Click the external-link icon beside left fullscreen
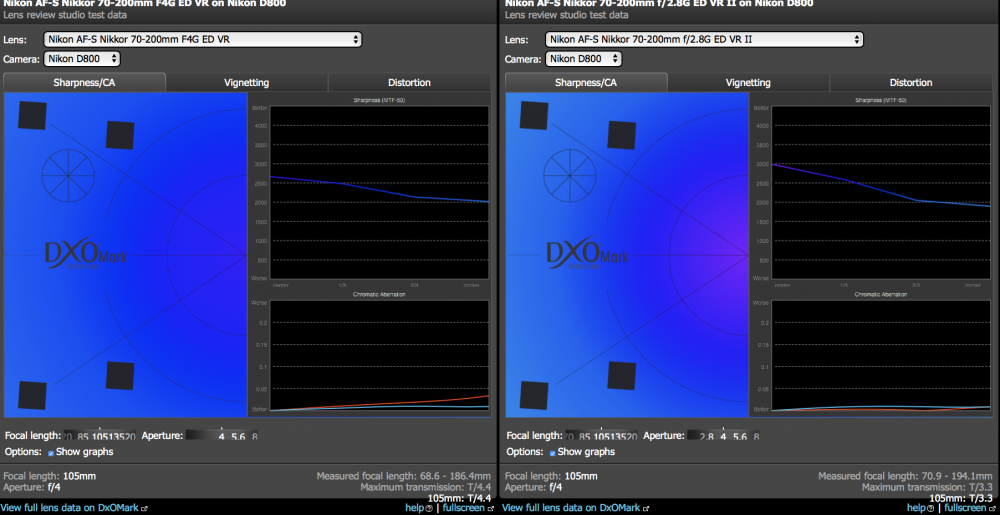Viewport: 1000px width, 515px height. 490,509
